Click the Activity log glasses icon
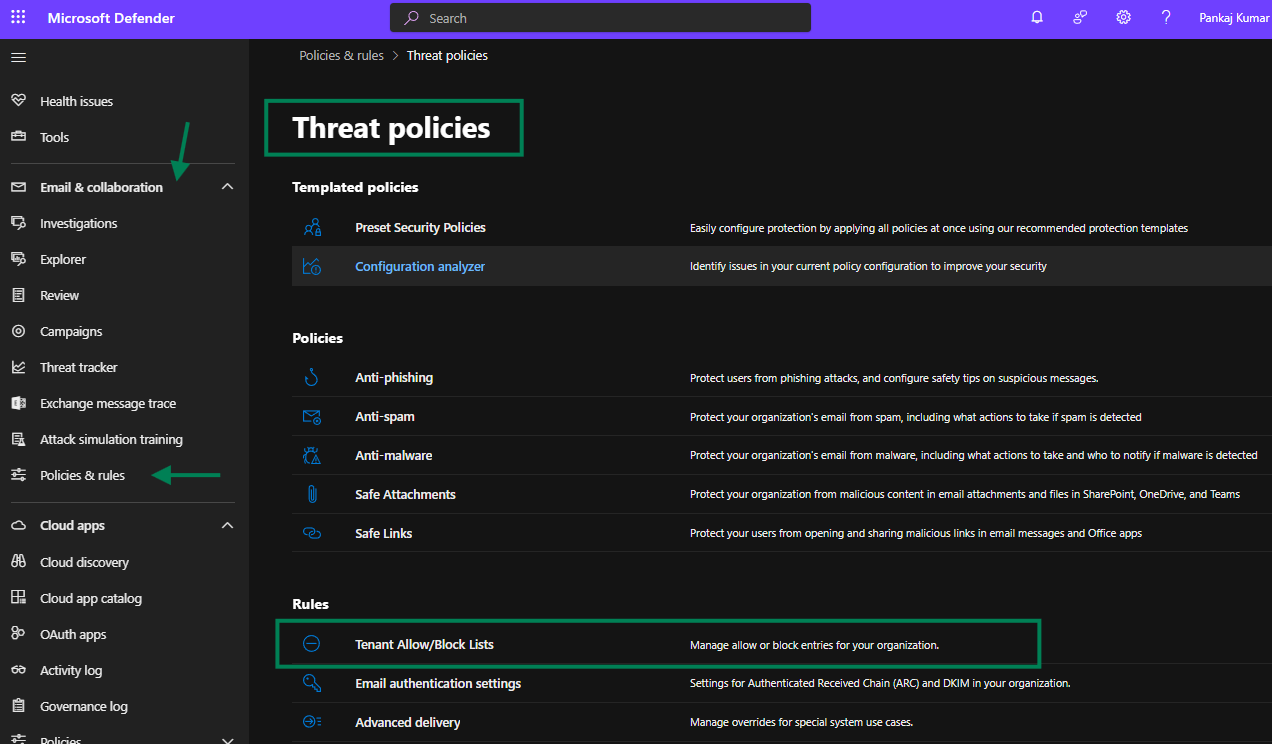This screenshot has width=1272, height=744. click(18, 670)
